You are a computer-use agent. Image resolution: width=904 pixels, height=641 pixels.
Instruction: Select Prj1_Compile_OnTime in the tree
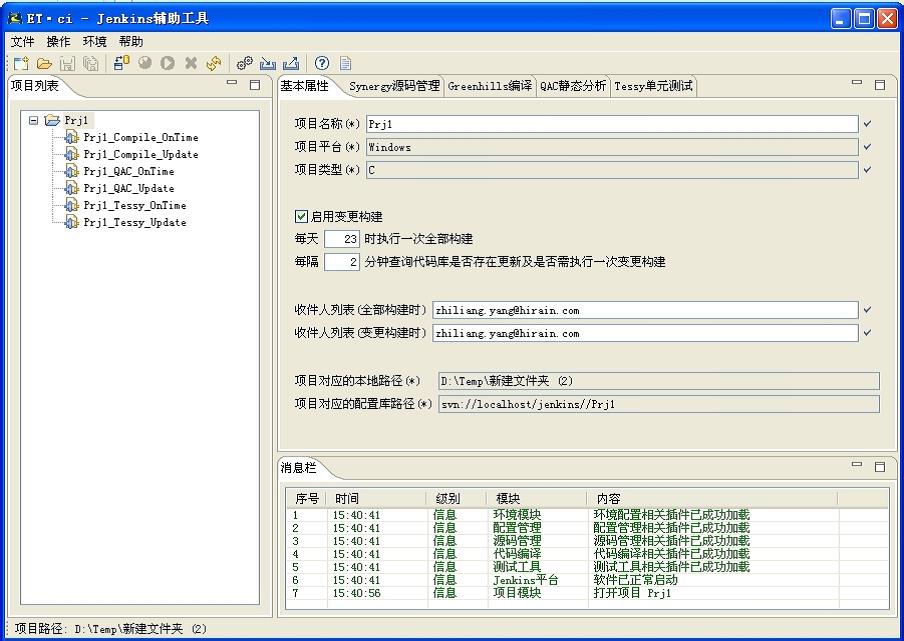pyautogui.click(x=141, y=137)
